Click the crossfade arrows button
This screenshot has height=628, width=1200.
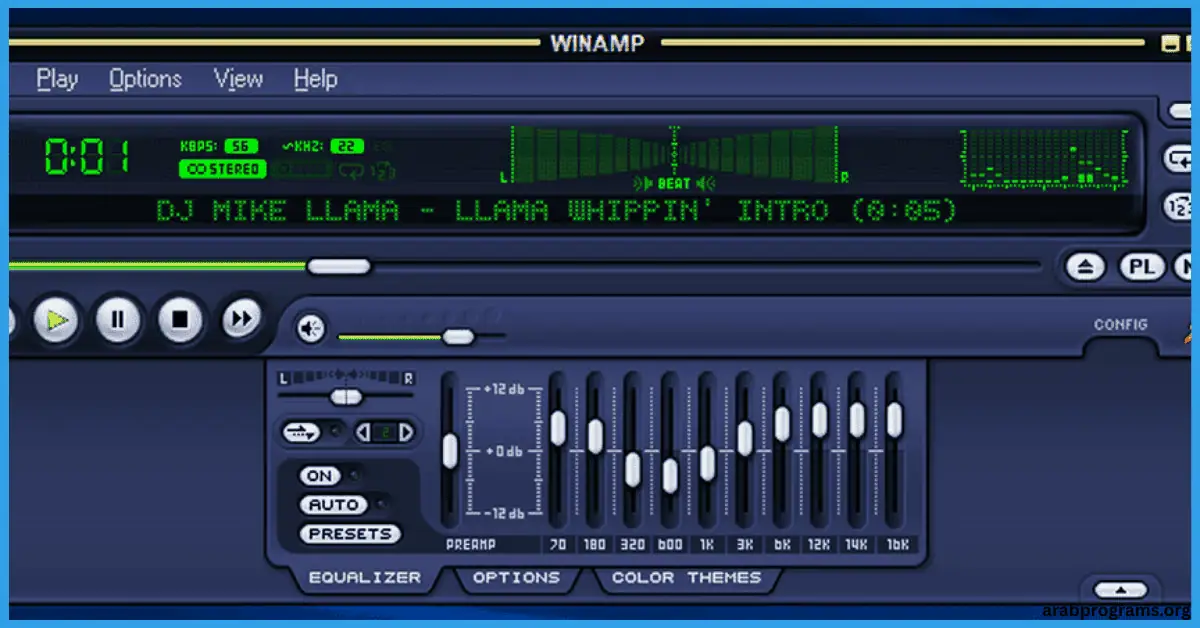click(x=300, y=432)
